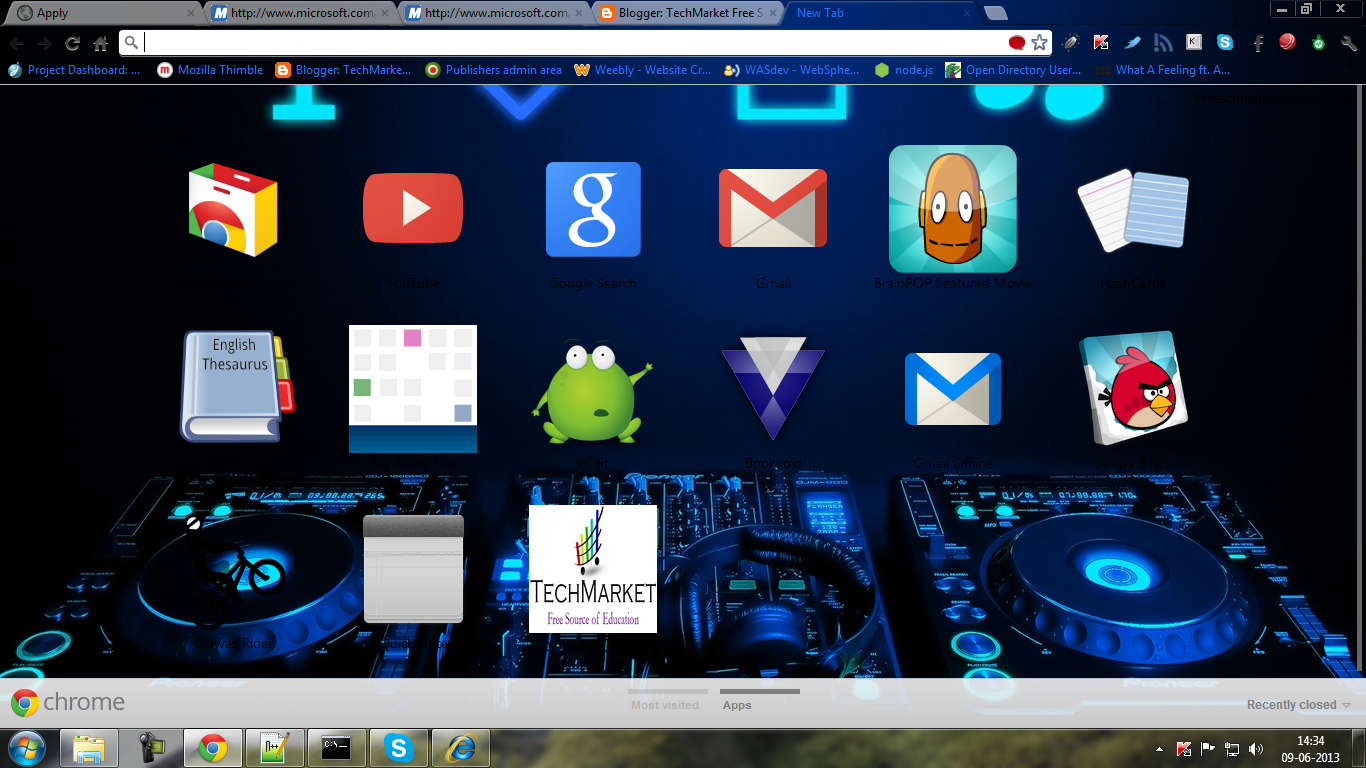The image size is (1366, 768).
Task: Launch the green frog WiFit app
Action: (x=592, y=393)
